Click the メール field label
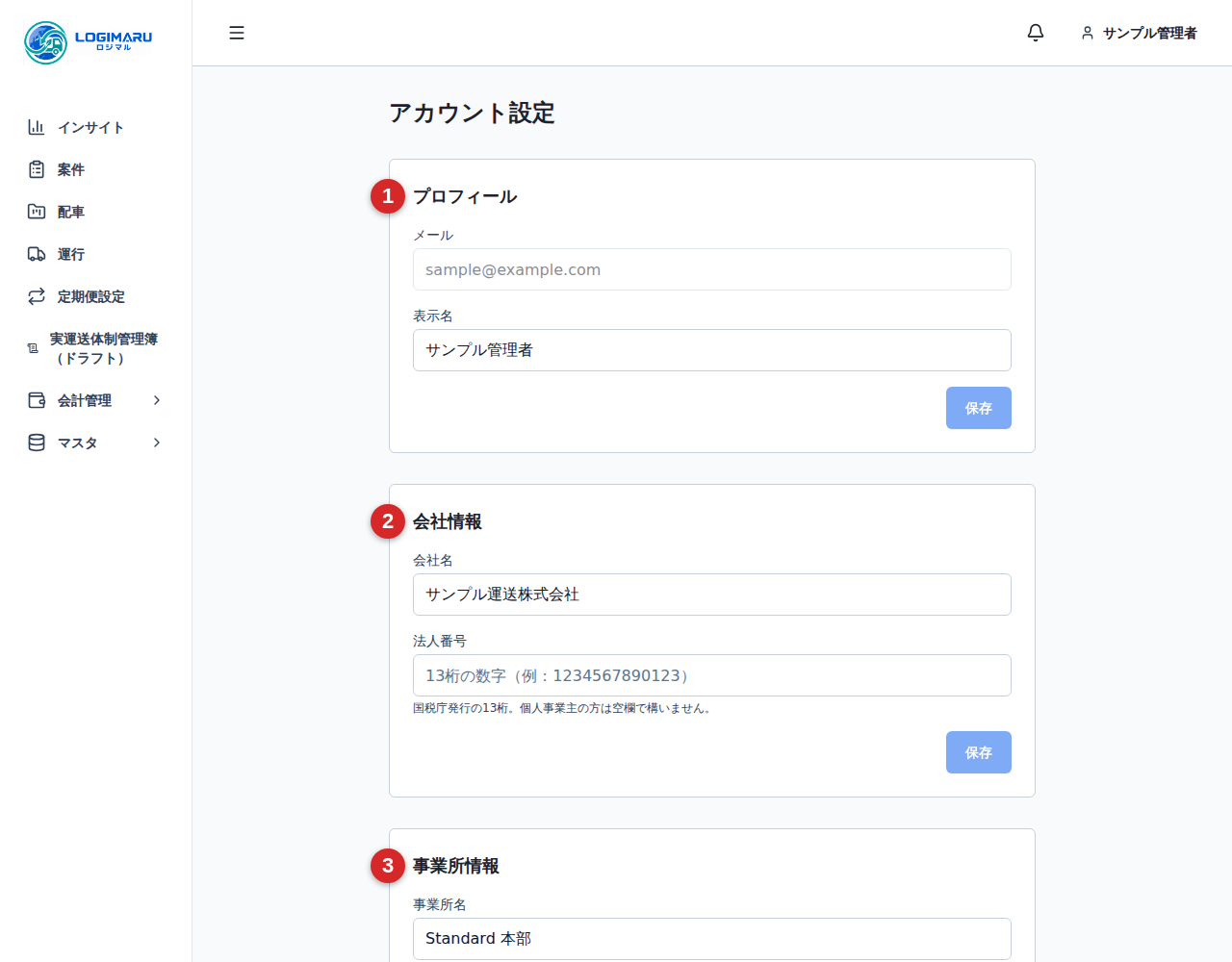This screenshot has height=962, width=1232. (433, 235)
